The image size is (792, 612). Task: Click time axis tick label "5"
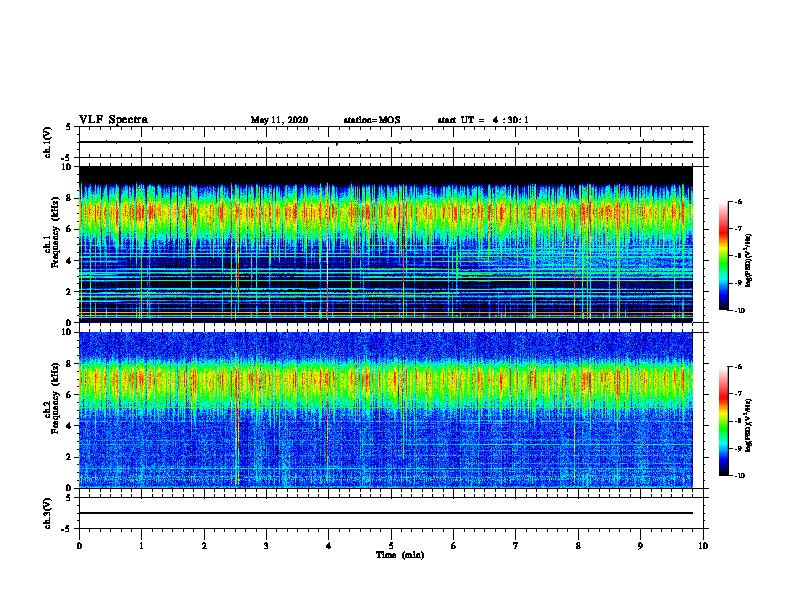(391, 545)
